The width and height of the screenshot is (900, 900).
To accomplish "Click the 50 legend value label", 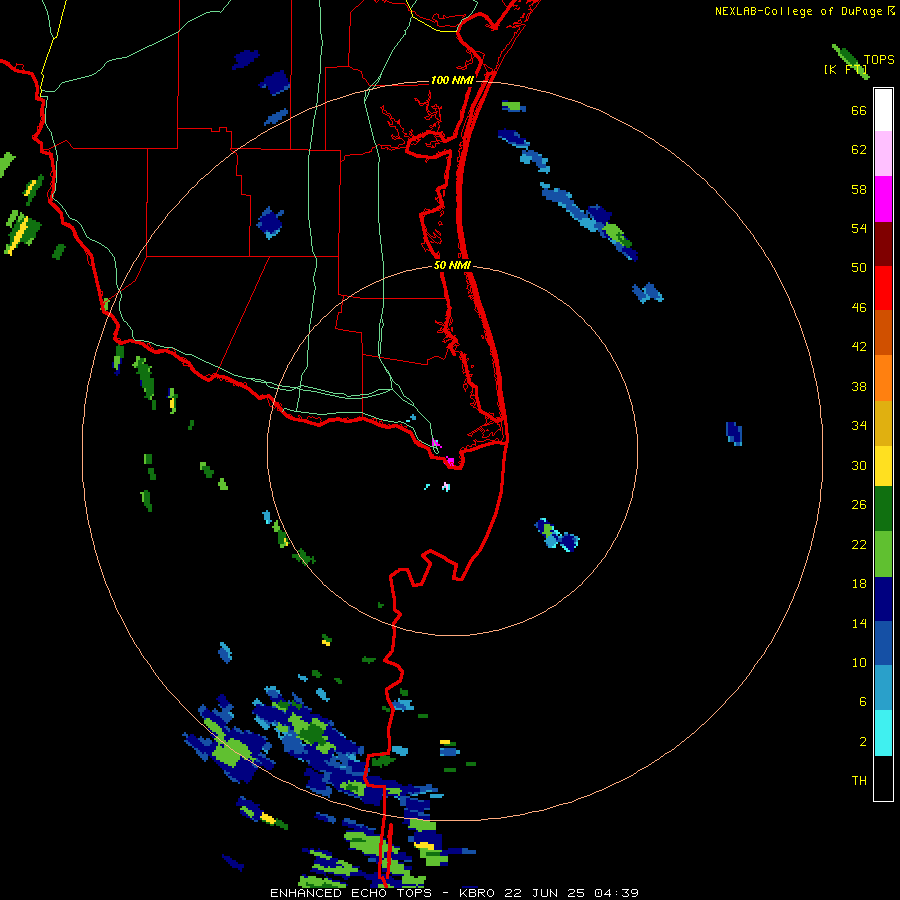I will coord(859,267).
